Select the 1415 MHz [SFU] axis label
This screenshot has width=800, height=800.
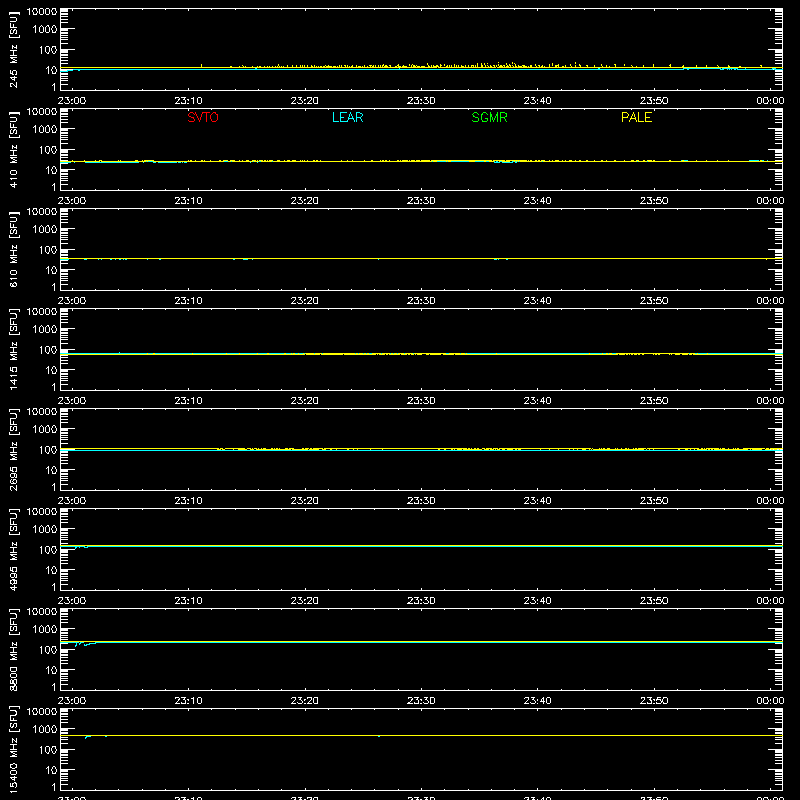click(x=13, y=349)
